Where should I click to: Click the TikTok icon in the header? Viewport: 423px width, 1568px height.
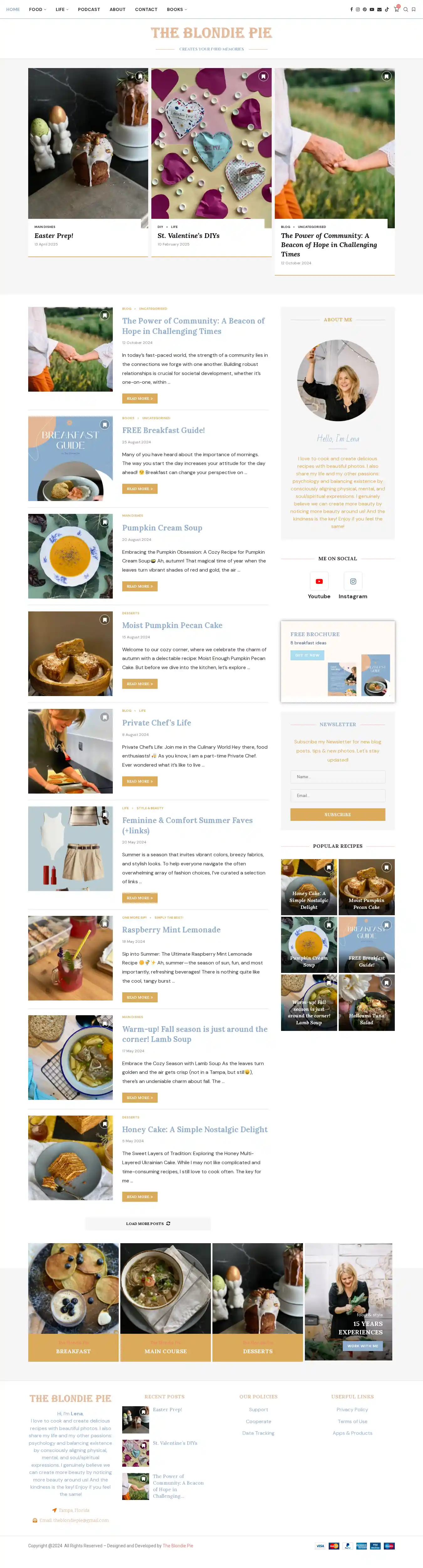387,10
